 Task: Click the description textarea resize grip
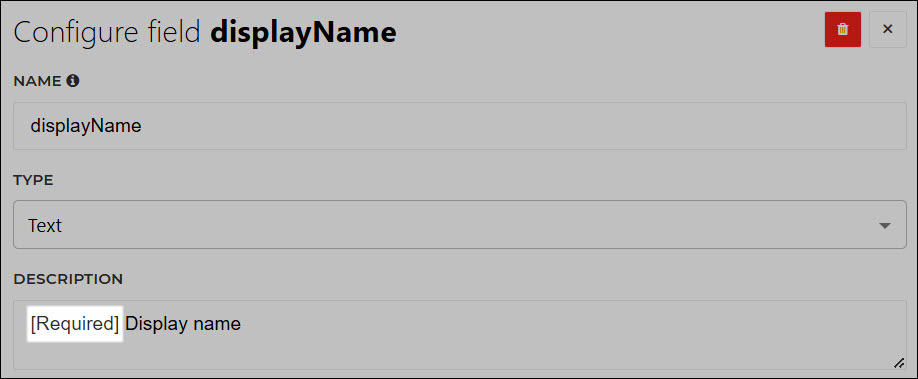click(898, 363)
